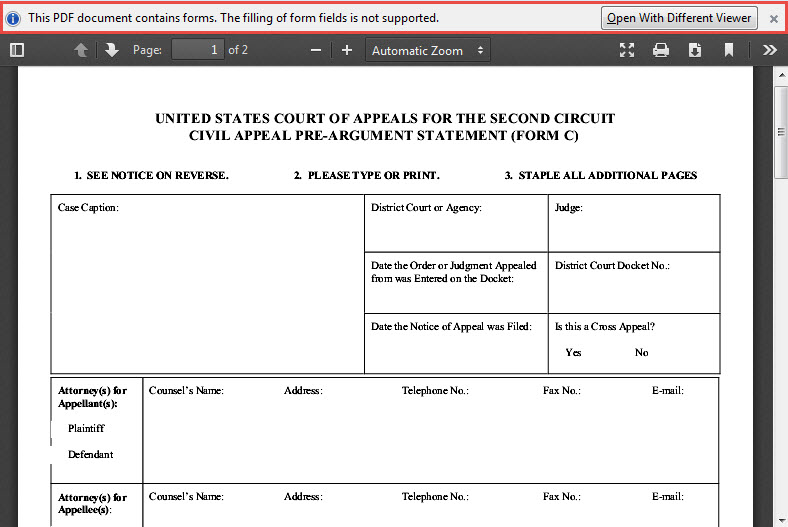Zoom out with the minus button

pos(316,50)
